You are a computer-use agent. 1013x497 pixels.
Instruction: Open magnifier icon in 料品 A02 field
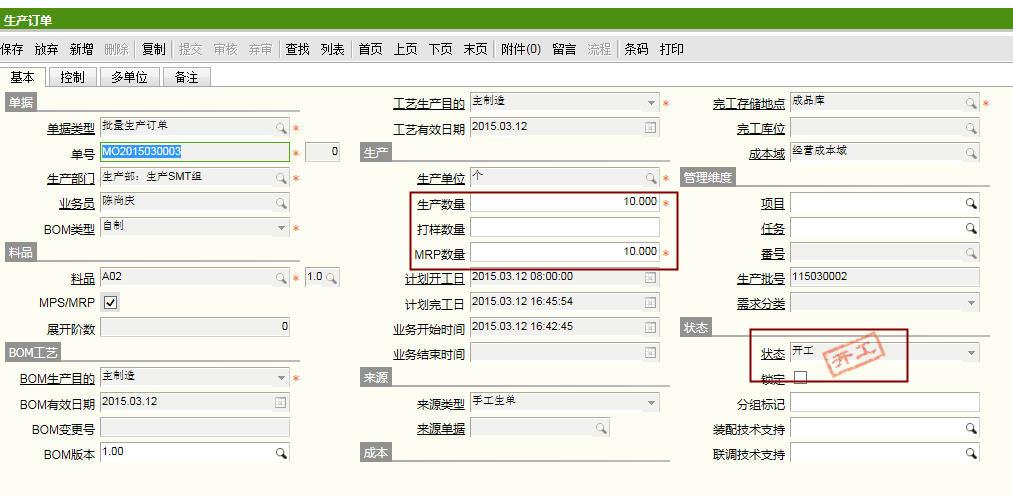281,278
